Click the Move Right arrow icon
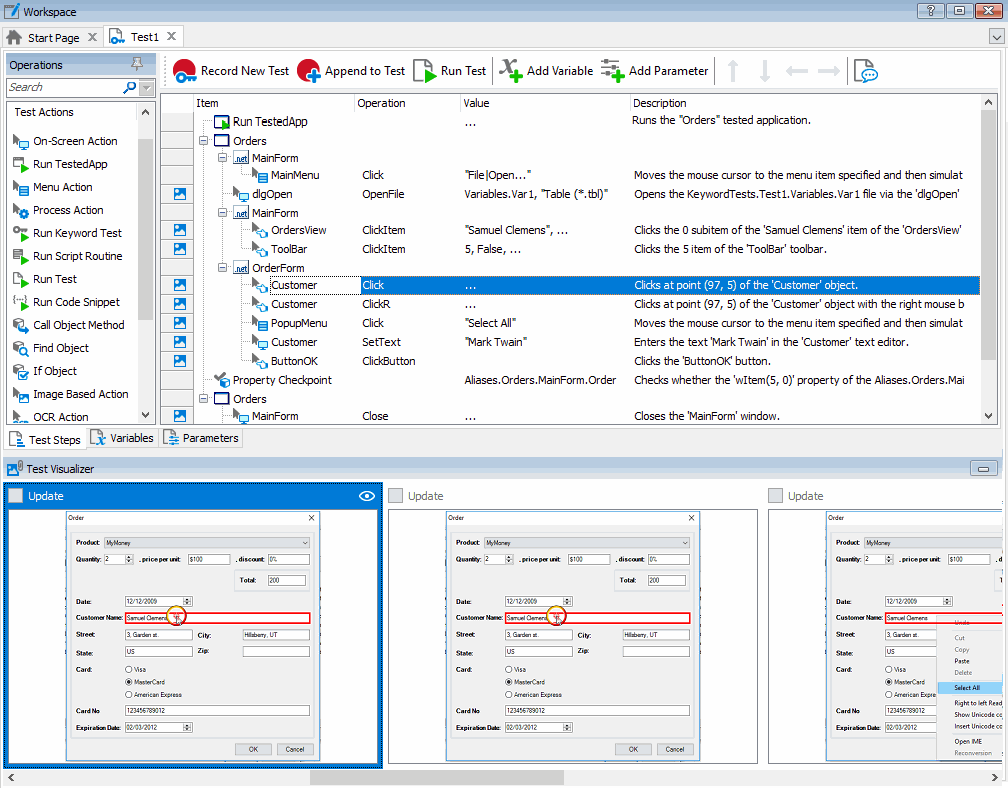This screenshot has height=788, width=1008. tap(829, 71)
